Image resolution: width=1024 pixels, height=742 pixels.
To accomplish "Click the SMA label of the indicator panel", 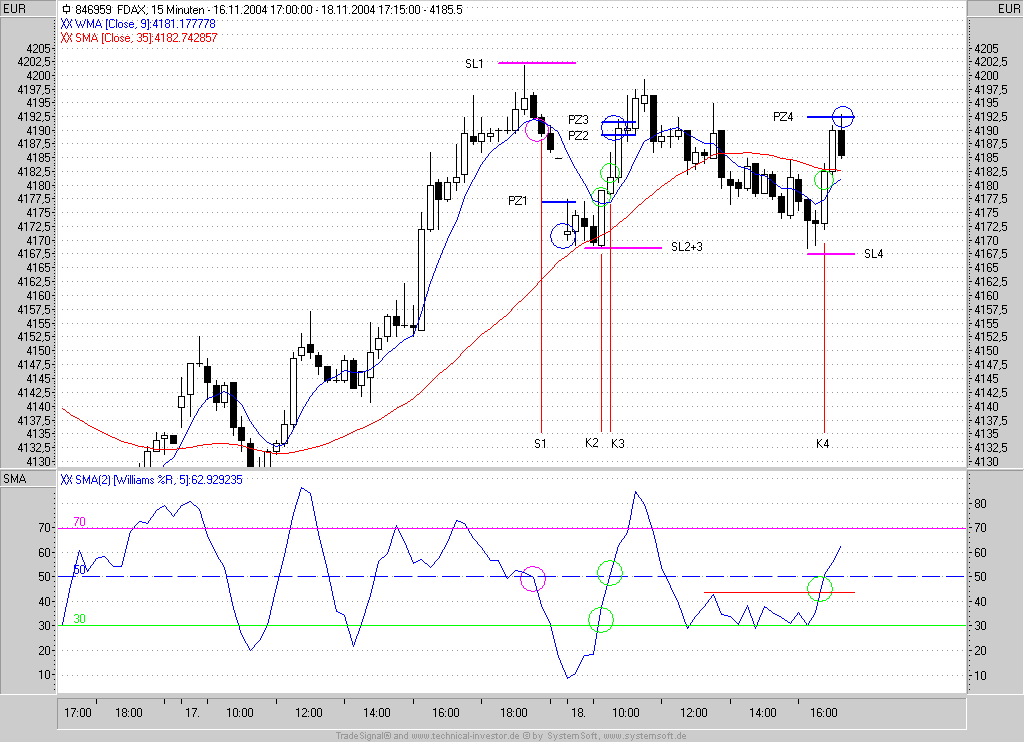I will tap(14, 479).
